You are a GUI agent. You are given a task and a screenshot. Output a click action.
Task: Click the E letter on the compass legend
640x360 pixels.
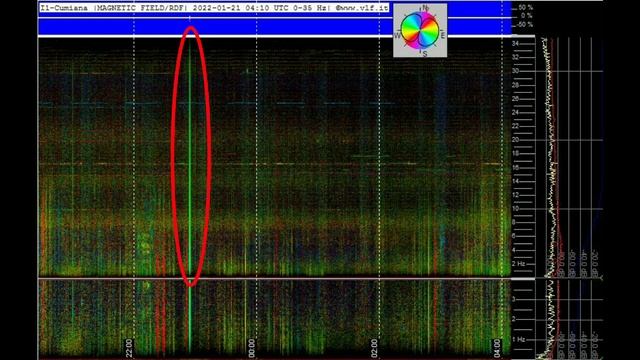click(443, 36)
